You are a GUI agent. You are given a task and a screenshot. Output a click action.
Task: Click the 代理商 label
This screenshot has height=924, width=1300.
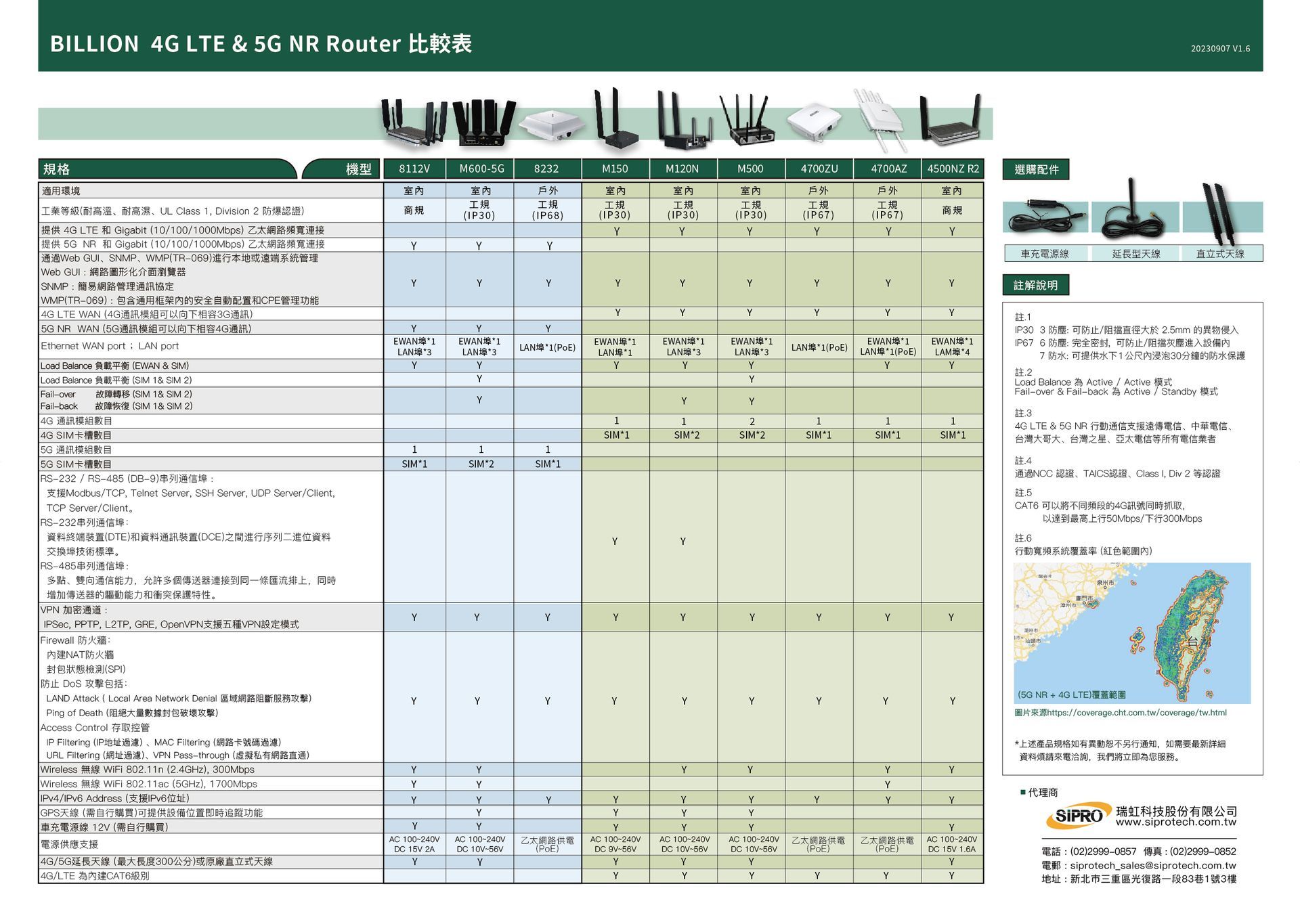click(1043, 792)
